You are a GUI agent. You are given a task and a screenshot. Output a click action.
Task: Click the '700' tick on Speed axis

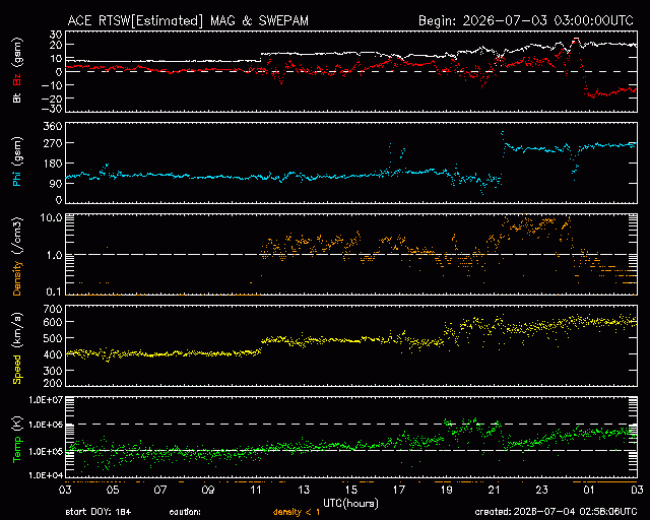coord(53,309)
